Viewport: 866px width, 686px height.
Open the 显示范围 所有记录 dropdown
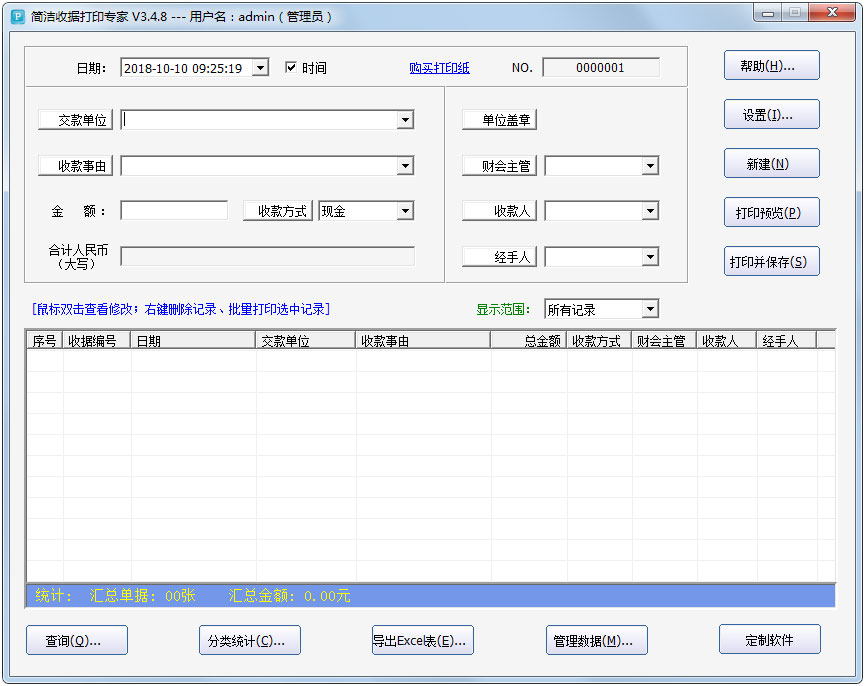coord(650,309)
